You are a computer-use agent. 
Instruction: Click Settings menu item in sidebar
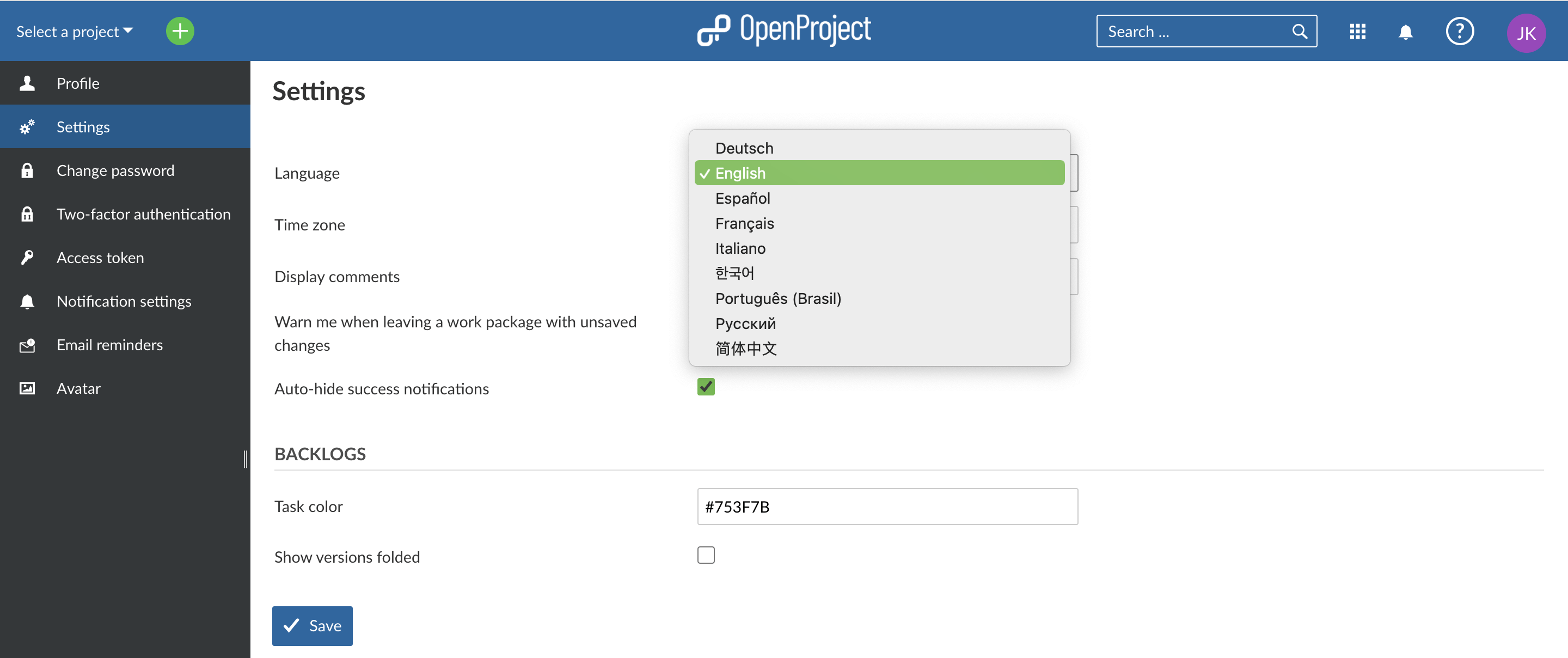pyautogui.click(x=125, y=126)
